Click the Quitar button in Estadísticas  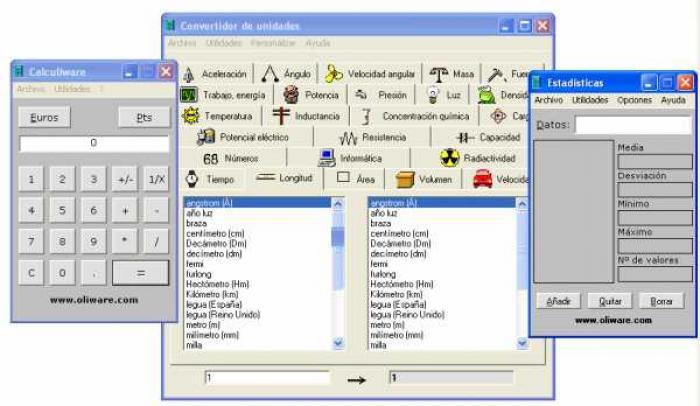(x=610, y=301)
